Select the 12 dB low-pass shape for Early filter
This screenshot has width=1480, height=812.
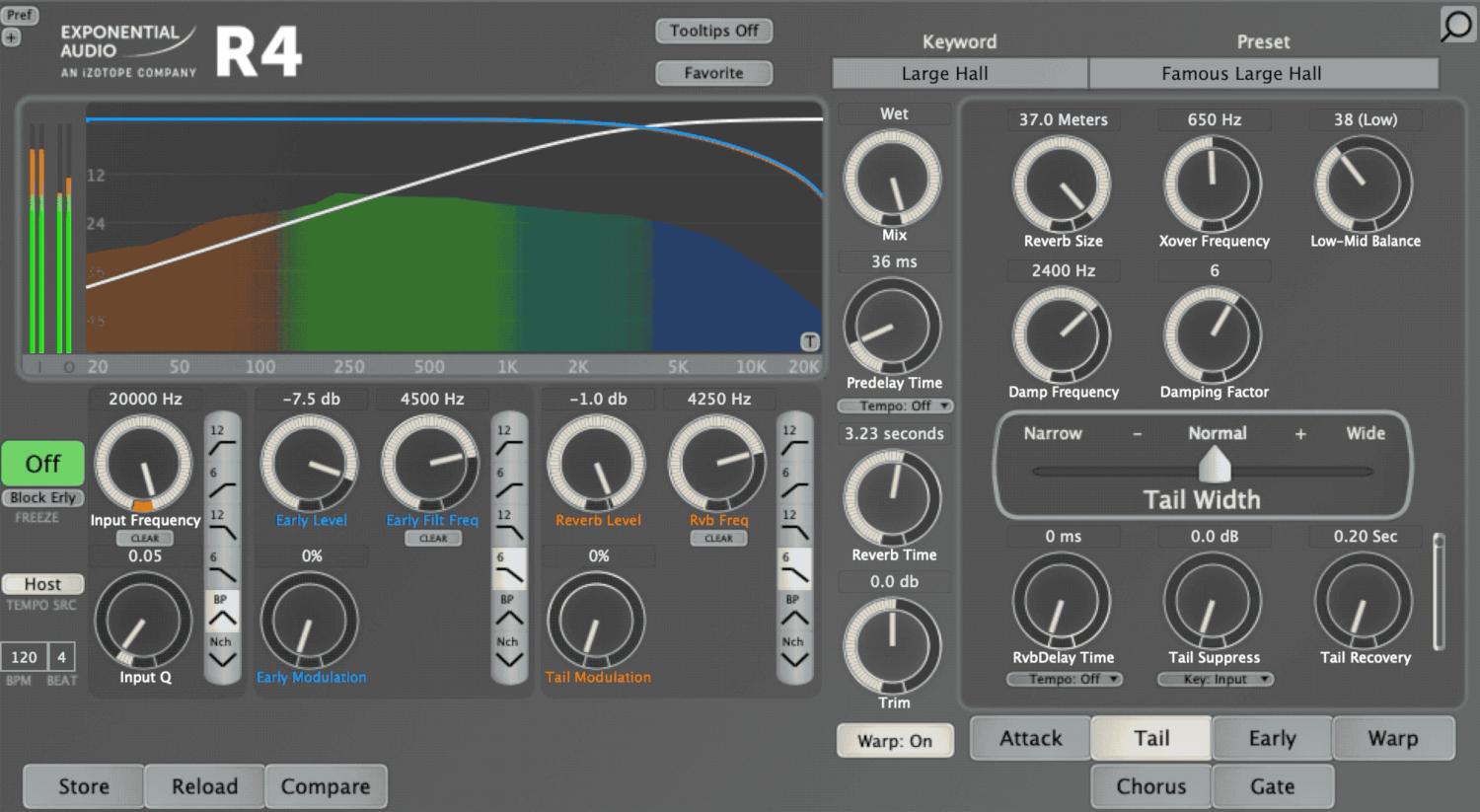509,526
